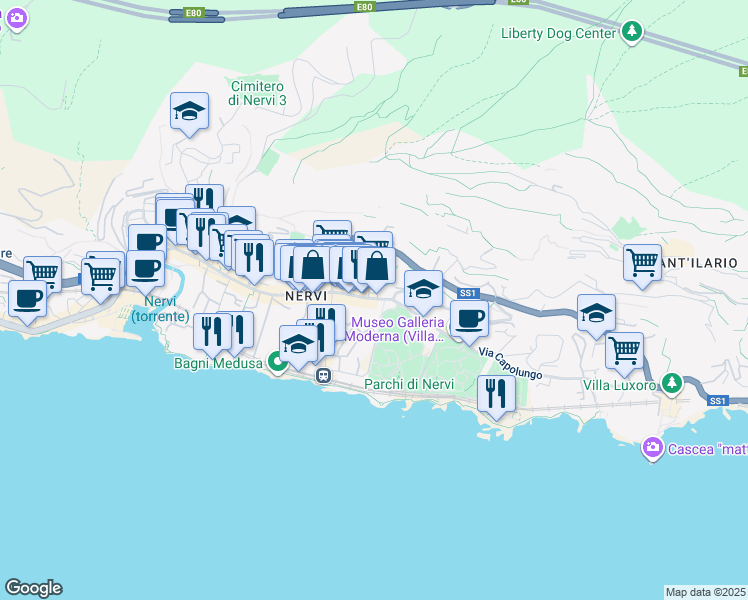Select the Cimitero di Nervi 3 label
Screen dimensions: 748x600
tap(257, 93)
